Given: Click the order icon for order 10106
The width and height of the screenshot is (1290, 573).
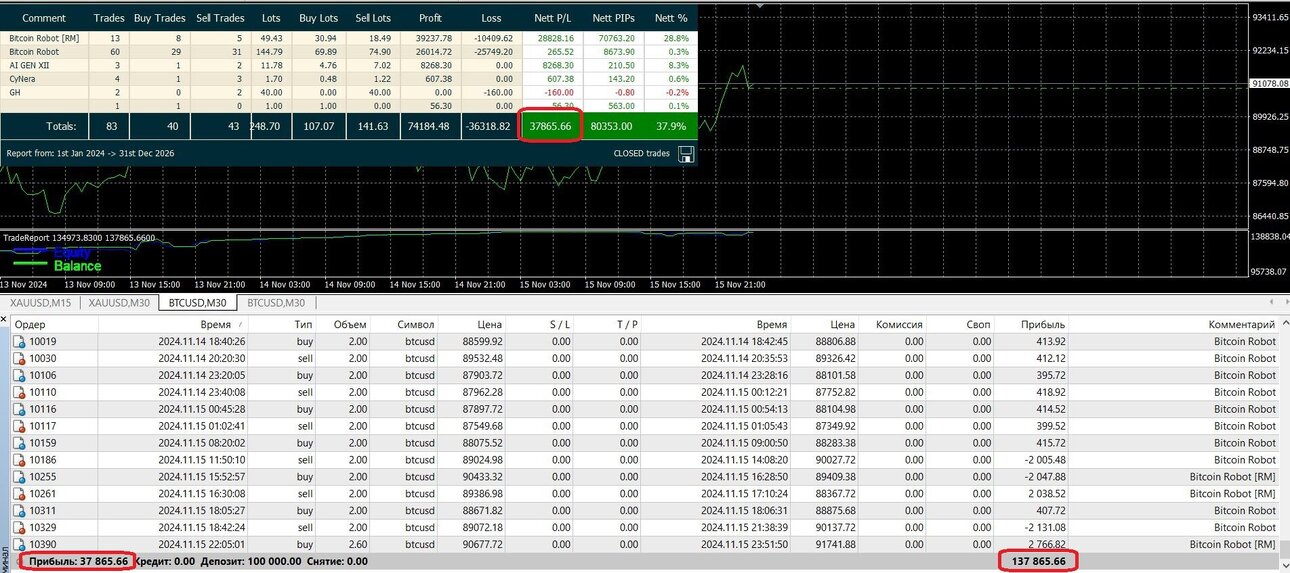Looking at the screenshot, I should (x=19, y=375).
